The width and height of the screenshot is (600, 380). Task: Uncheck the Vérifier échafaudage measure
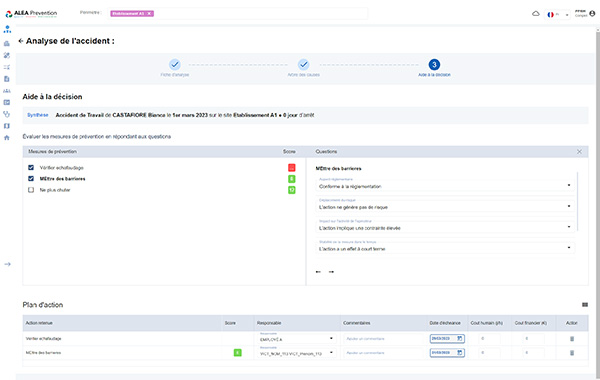(31, 168)
